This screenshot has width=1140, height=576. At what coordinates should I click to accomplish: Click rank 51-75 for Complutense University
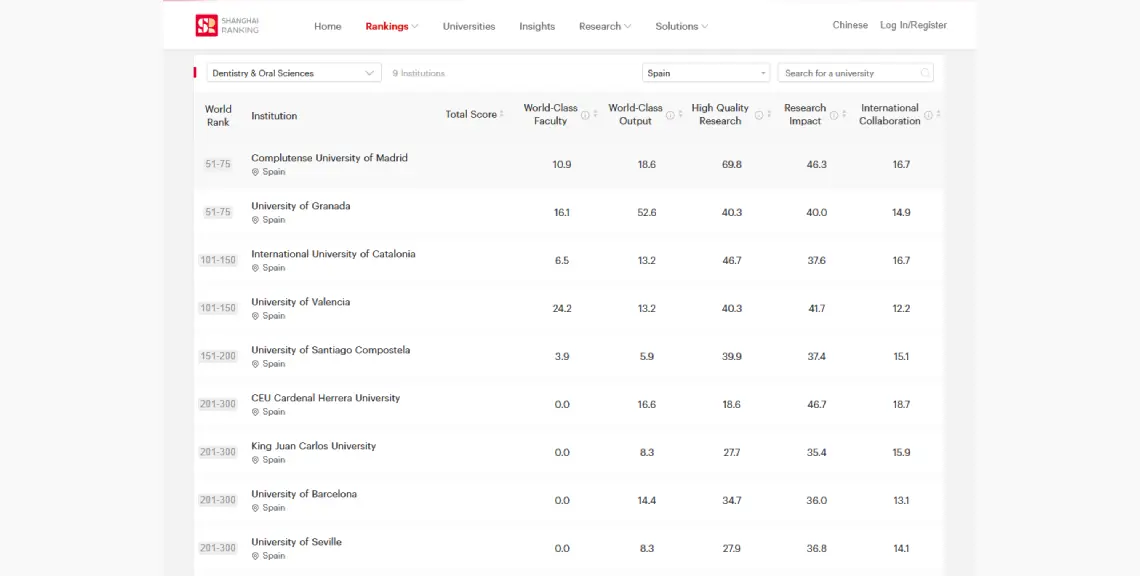point(218,164)
